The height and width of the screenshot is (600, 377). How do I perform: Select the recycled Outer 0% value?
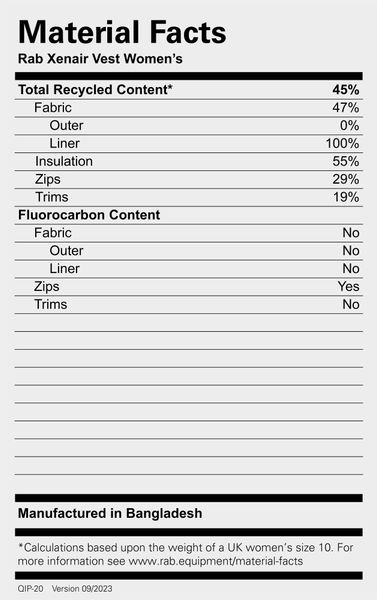tap(349, 126)
